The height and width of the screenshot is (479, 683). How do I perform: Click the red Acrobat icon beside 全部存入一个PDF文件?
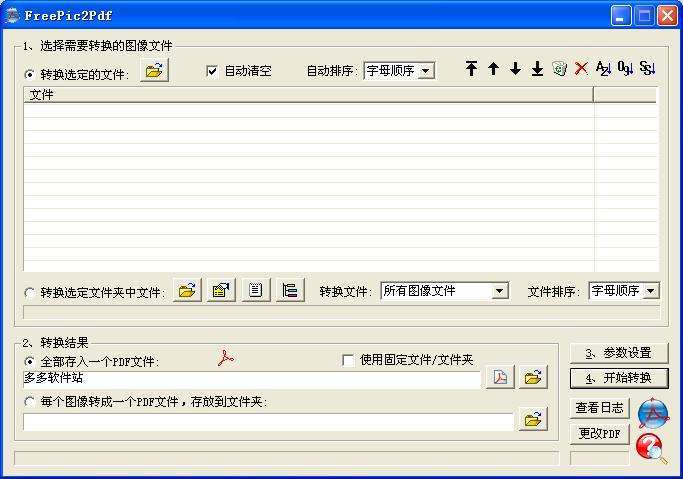[x=226, y=358]
